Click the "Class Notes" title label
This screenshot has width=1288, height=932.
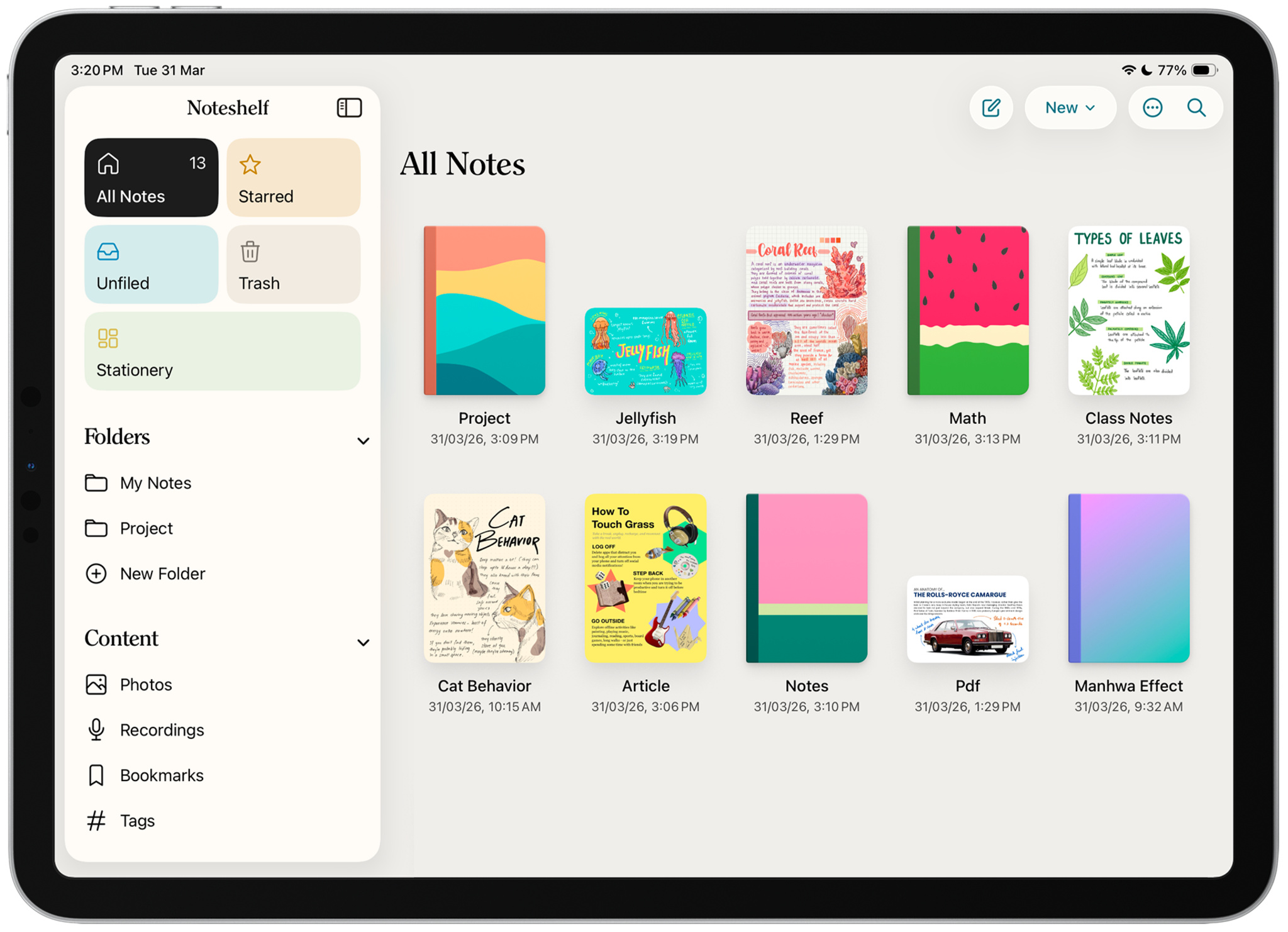[x=1128, y=418]
